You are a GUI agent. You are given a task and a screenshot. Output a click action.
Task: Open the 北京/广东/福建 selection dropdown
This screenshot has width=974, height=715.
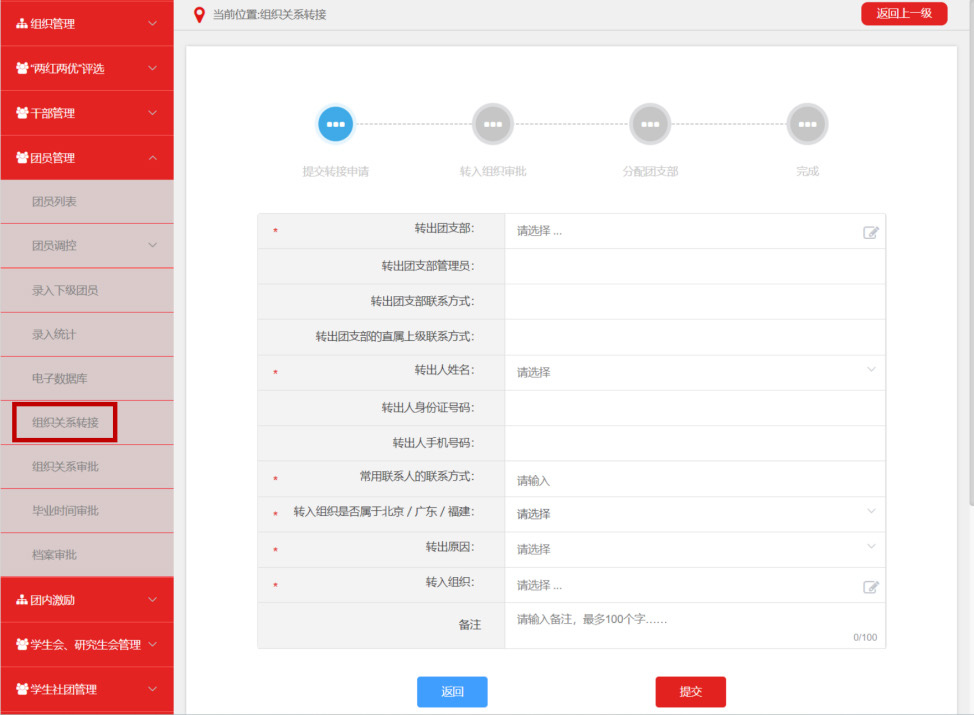[x=694, y=514]
